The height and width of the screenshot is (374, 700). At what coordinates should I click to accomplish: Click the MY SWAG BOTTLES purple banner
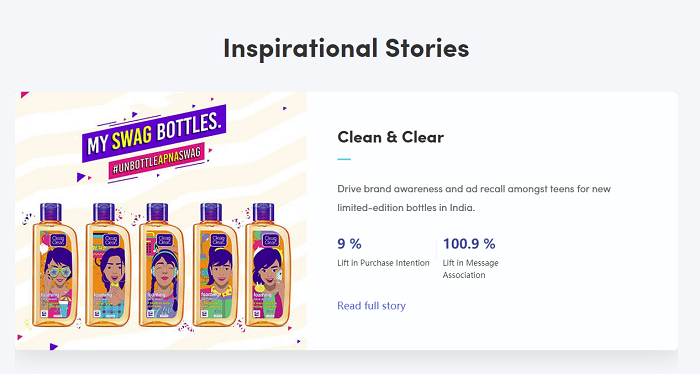154,133
